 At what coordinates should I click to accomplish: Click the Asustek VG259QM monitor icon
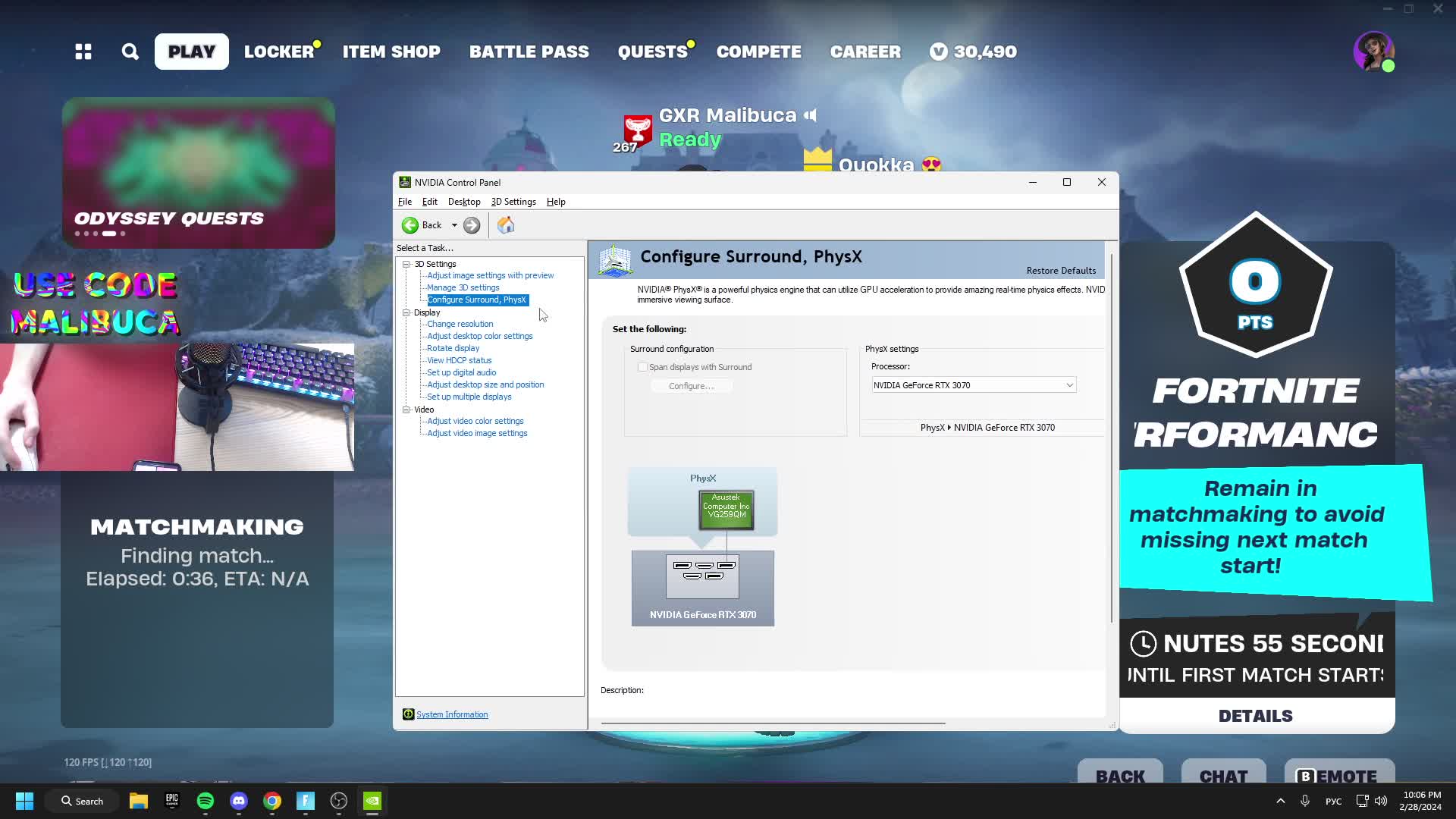click(x=726, y=510)
